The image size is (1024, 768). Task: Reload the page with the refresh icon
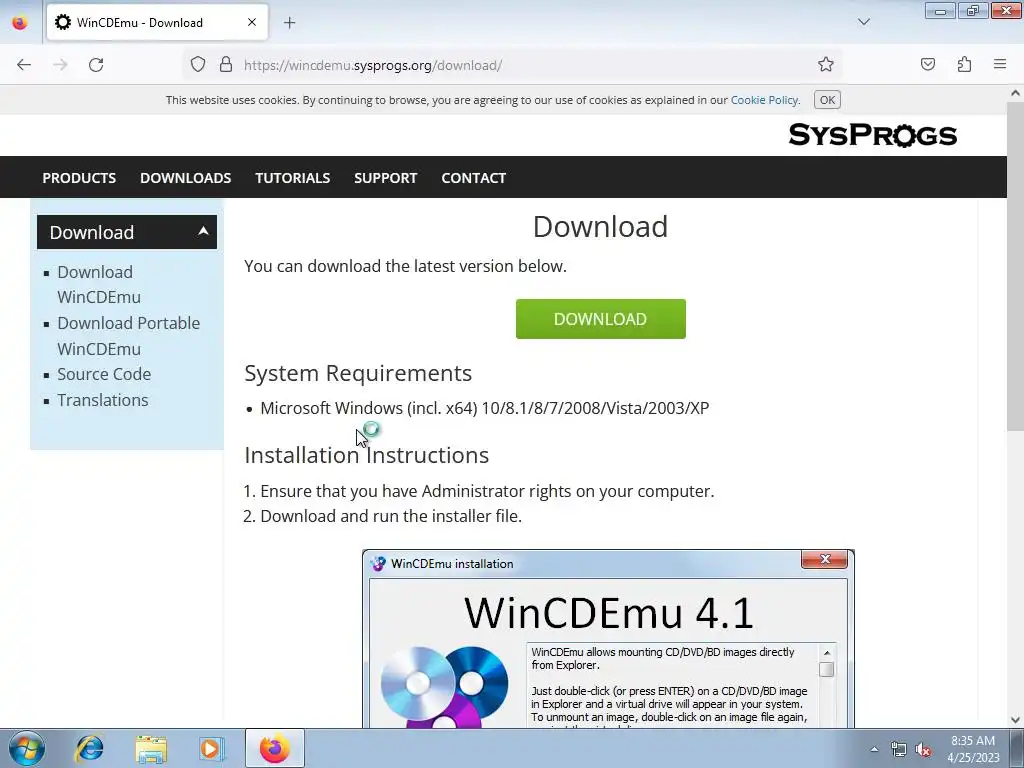pos(96,65)
